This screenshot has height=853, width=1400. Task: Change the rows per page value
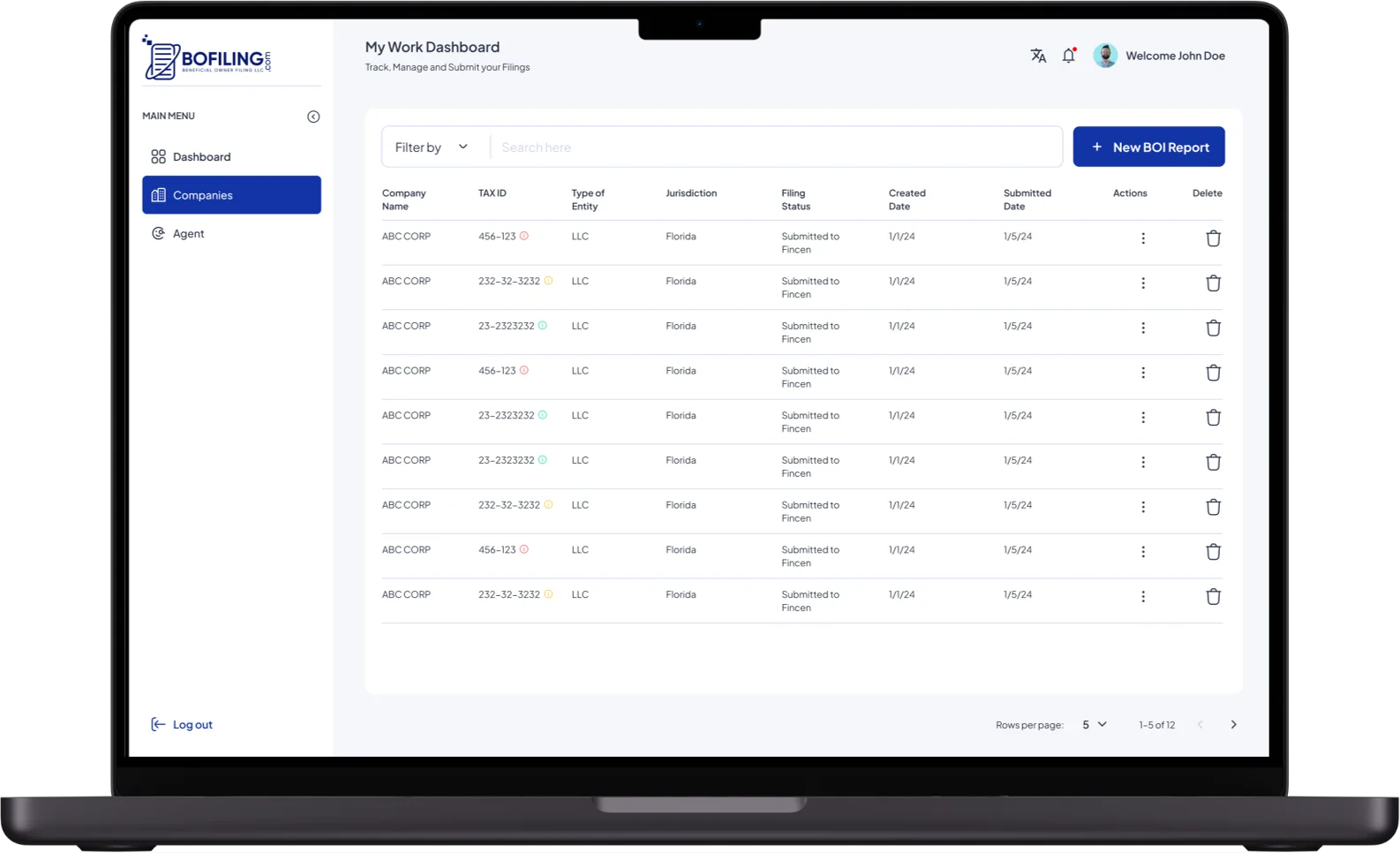[x=1095, y=725]
